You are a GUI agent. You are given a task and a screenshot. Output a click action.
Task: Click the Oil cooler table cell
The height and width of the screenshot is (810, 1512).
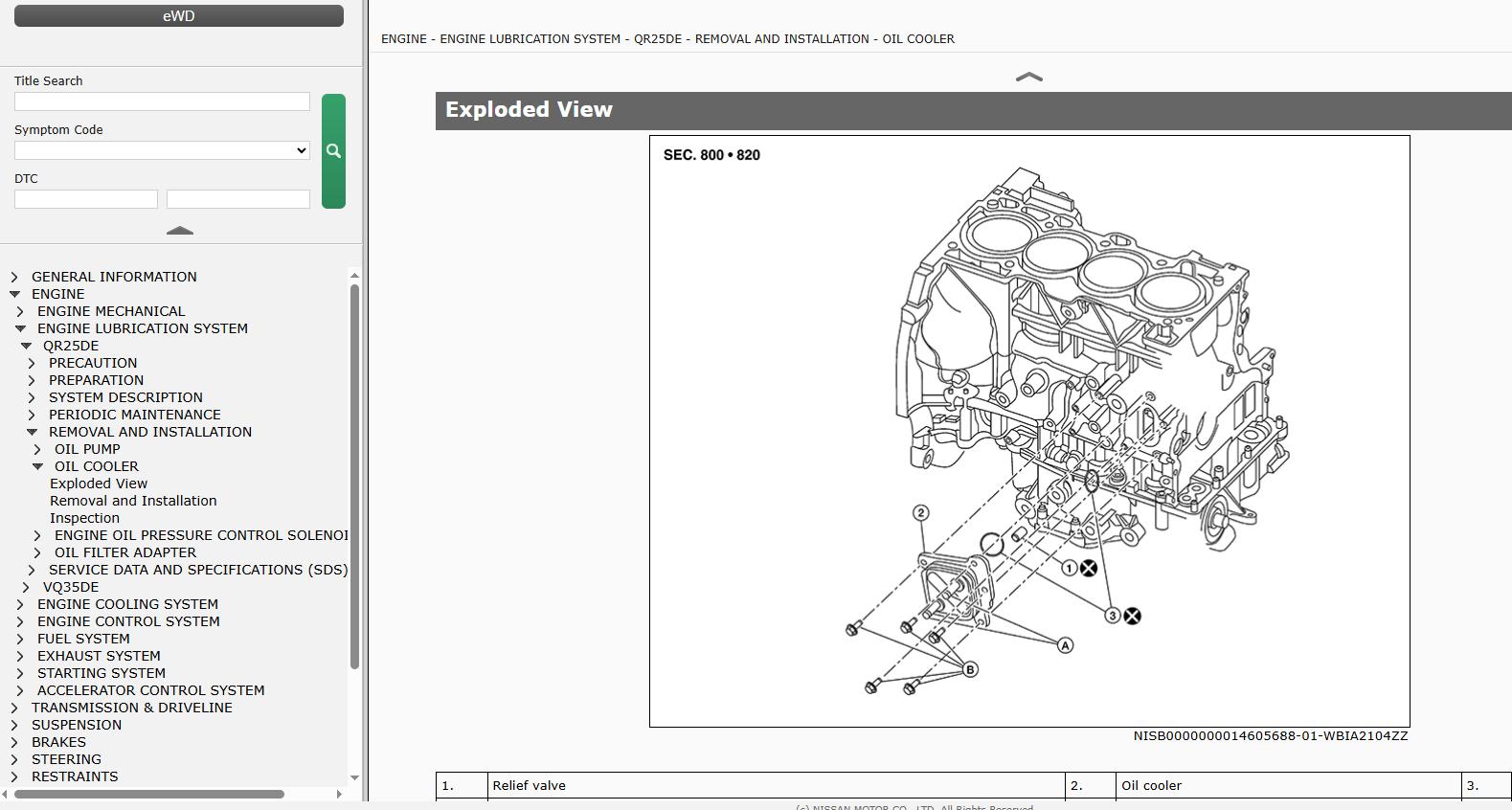pos(1289,785)
